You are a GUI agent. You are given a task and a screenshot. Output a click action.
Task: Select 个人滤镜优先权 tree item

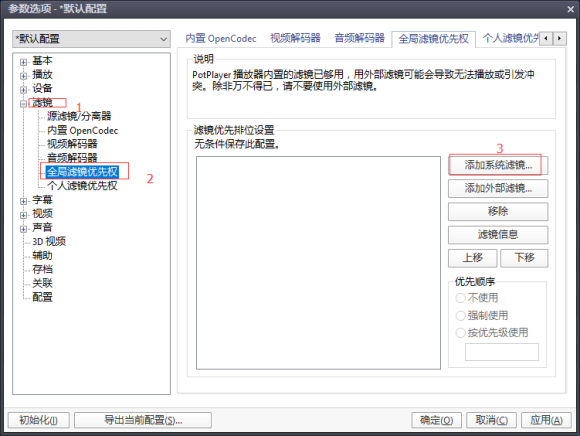pos(82,186)
